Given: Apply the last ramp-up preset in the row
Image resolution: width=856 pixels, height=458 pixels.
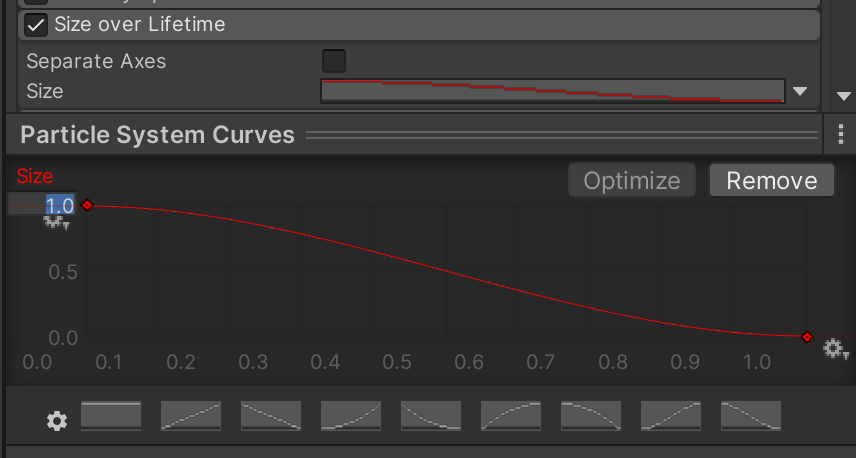Looking at the screenshot, I should (x=671, y=416).
